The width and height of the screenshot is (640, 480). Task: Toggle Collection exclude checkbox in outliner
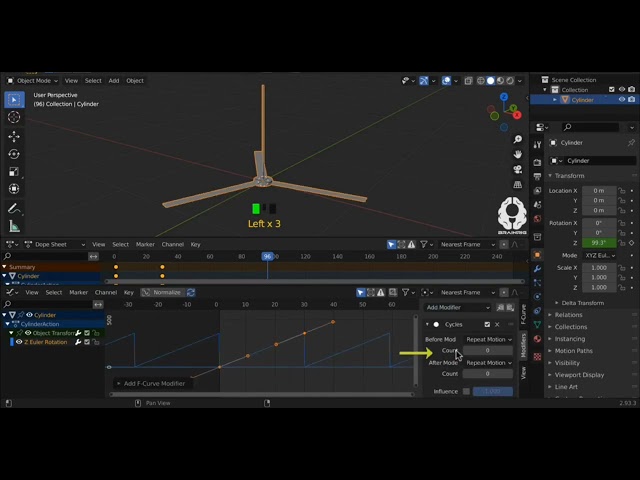coord(611,89)
